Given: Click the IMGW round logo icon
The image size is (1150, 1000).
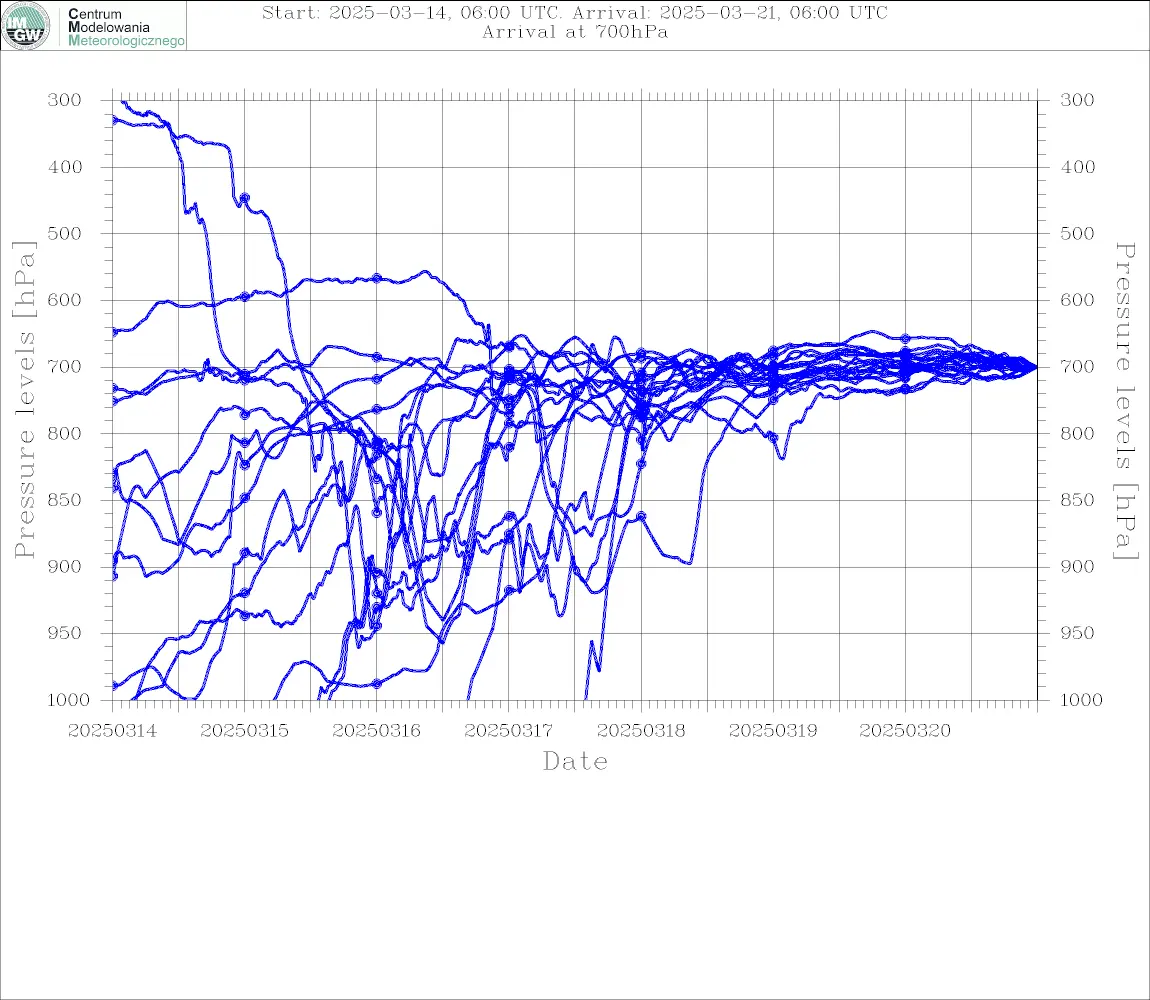Looking at the screenshot, I should point(26,26).
